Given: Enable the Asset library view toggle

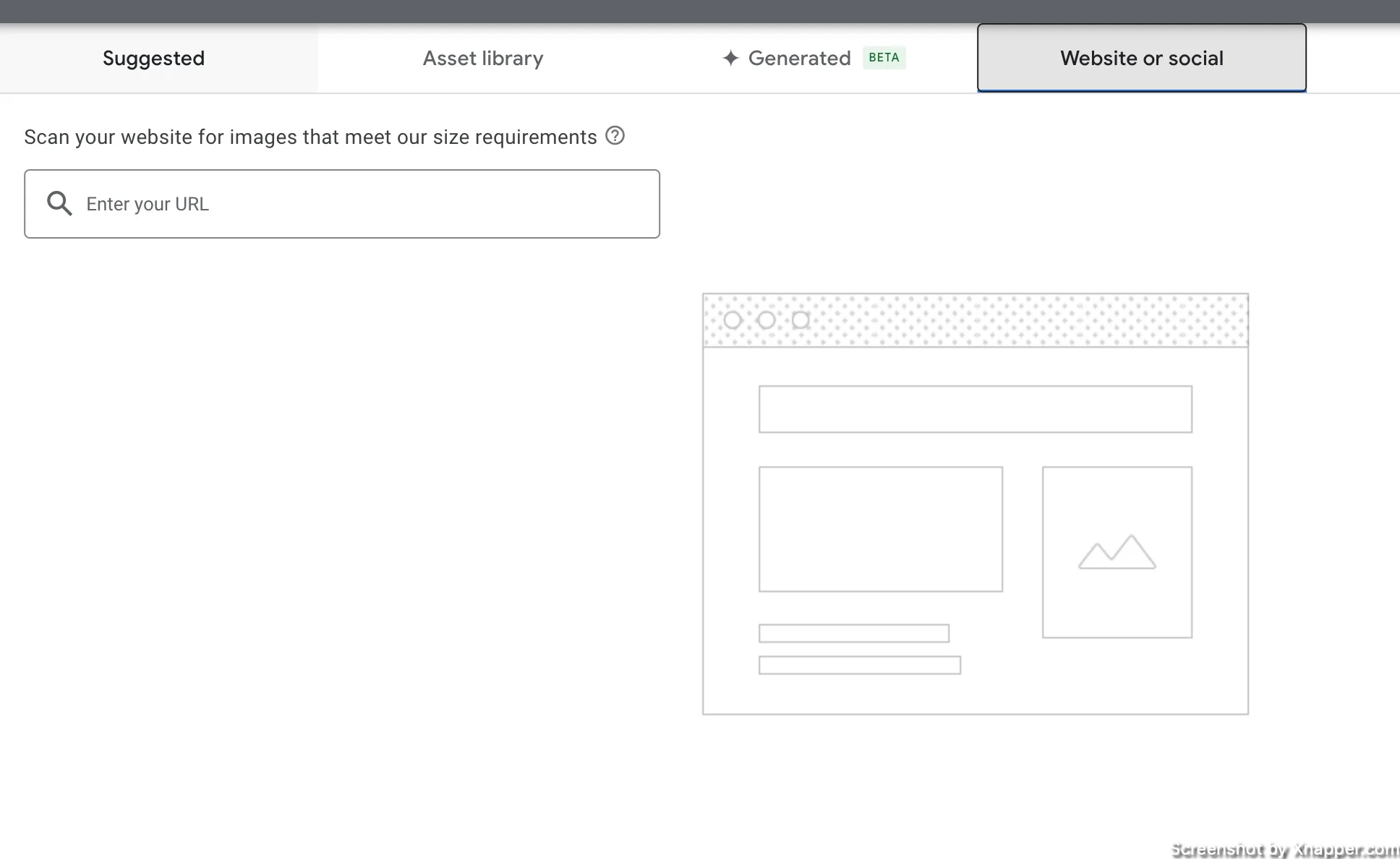Looking at the screenshot, I should 482,58.
